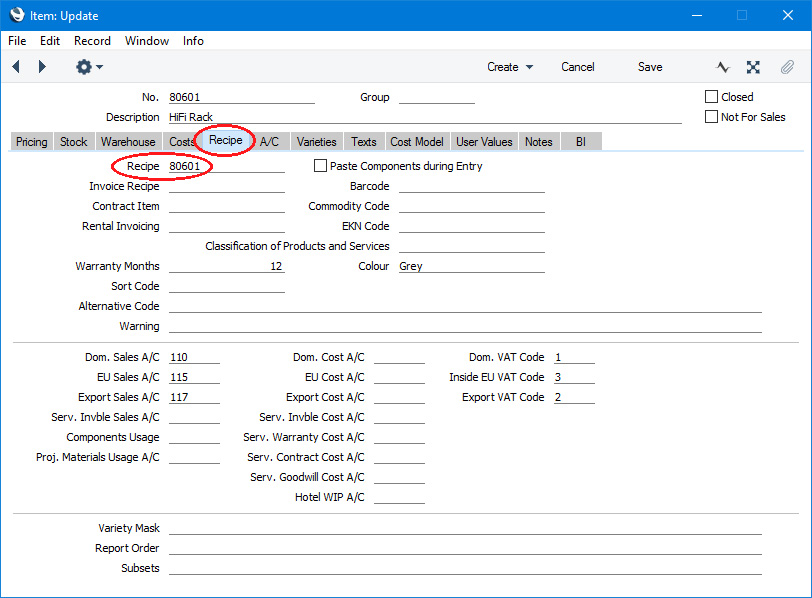This screenshot has width=812, height=598.
Task: Open the Varieties tab
Action: coord(316,141)
